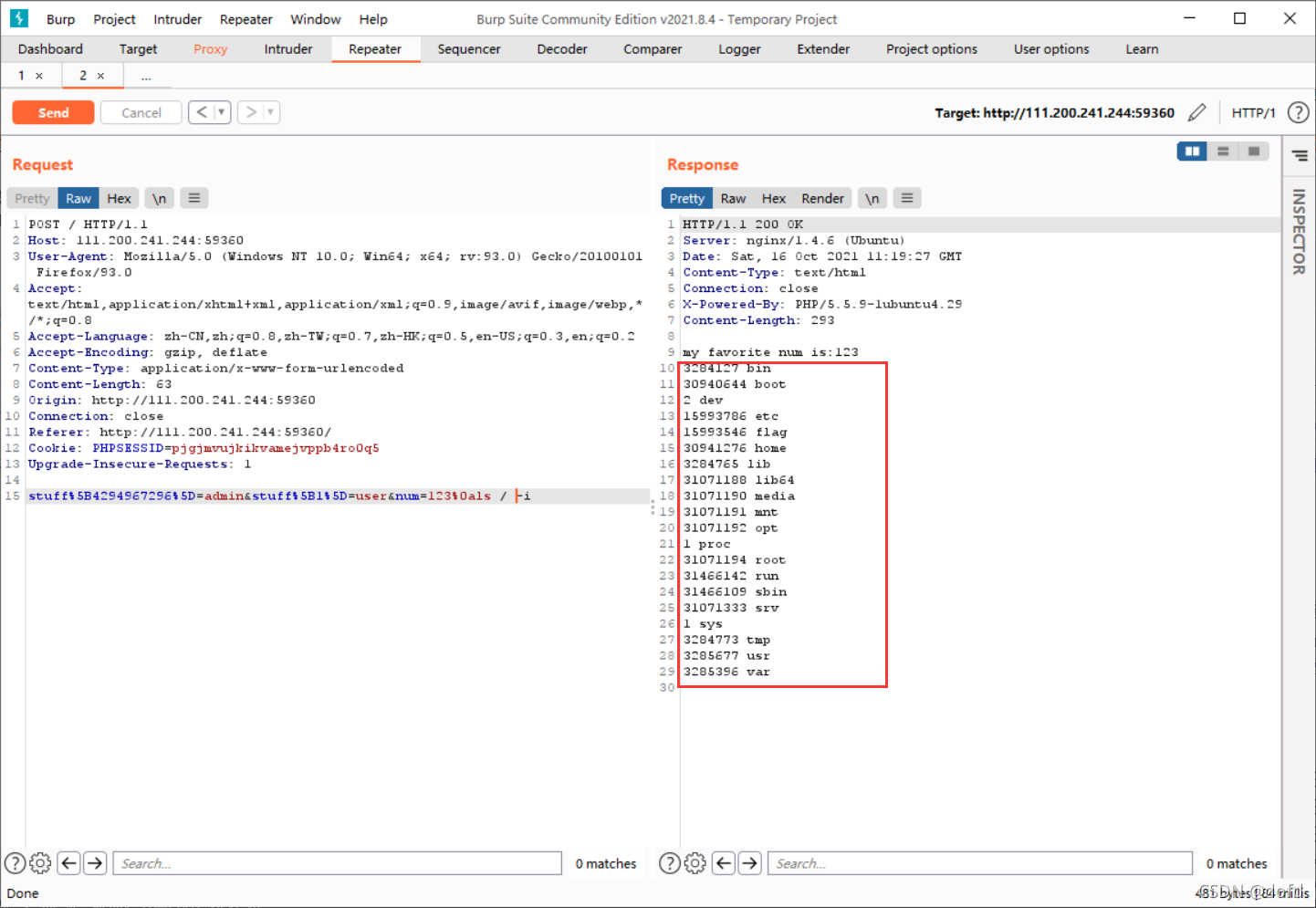Open the forward history dropdown arrow
Screen dimensions: 1316x908
coord(271,112)
